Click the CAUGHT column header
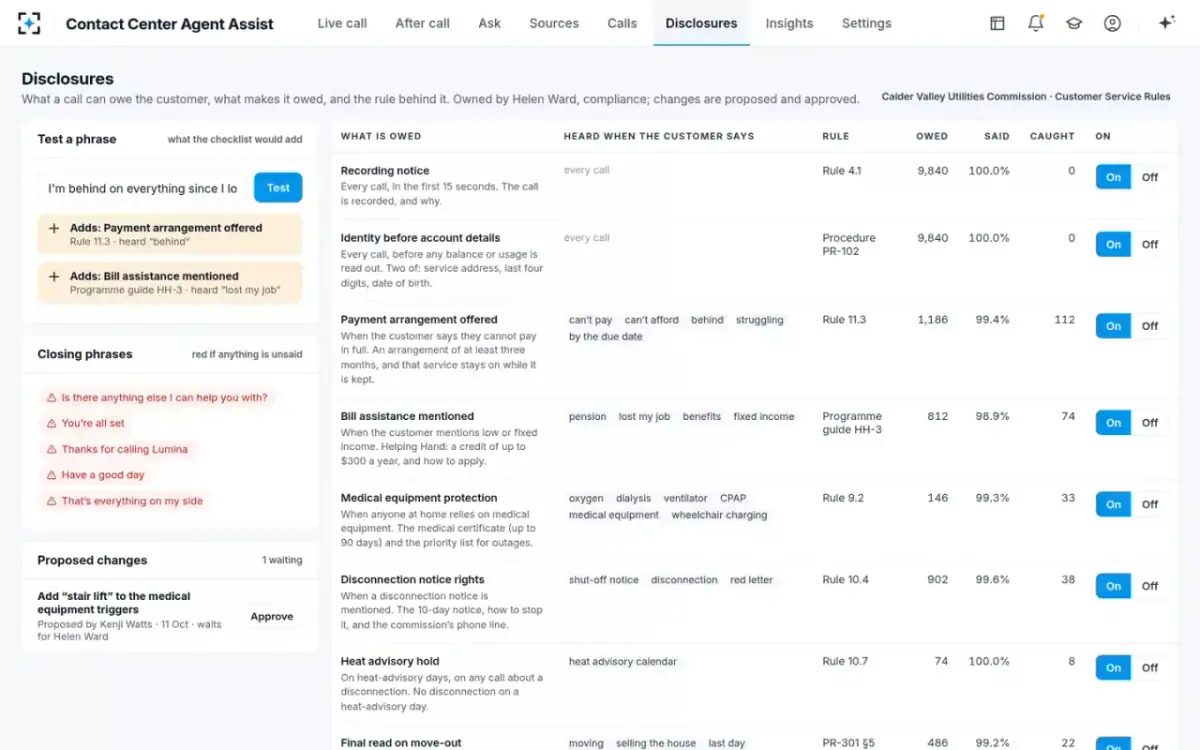 tap(1052, 136)
